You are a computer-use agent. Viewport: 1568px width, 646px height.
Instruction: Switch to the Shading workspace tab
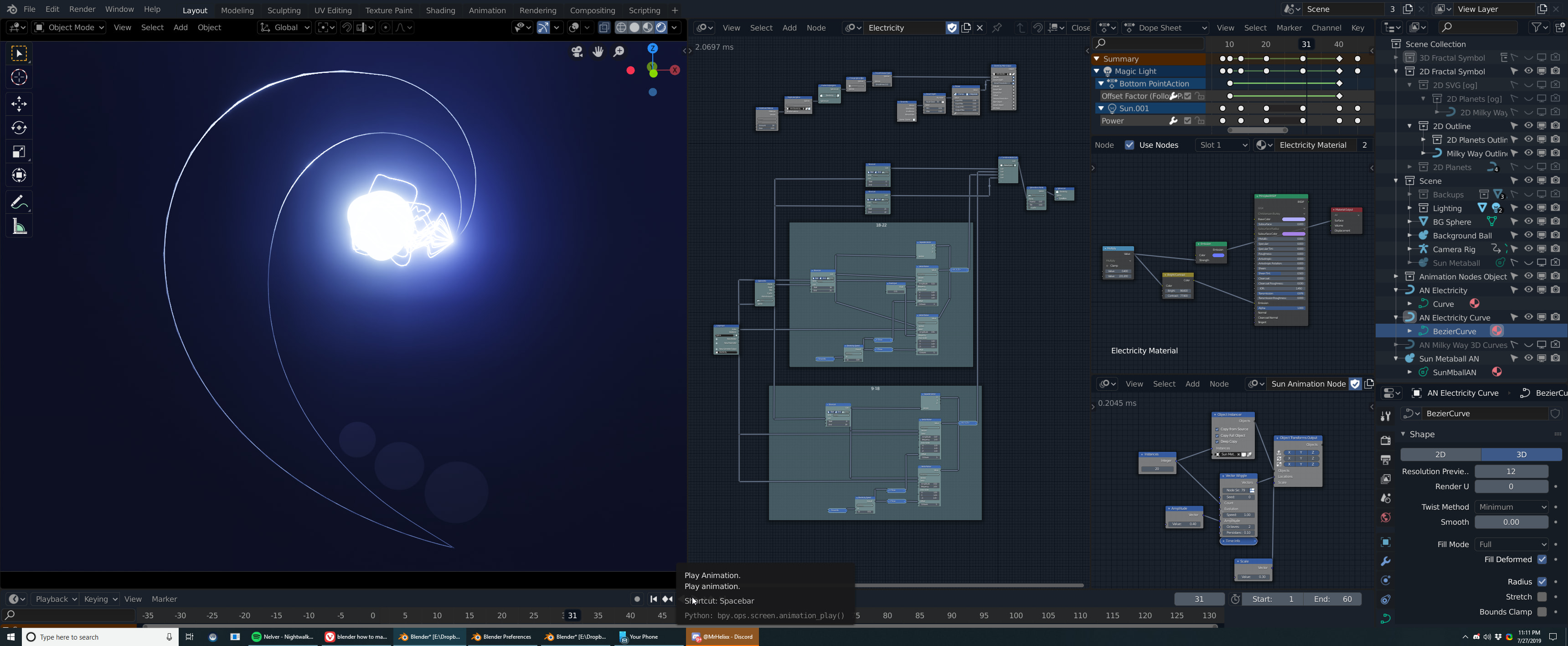pyautogui.click(x=439, y=10)
